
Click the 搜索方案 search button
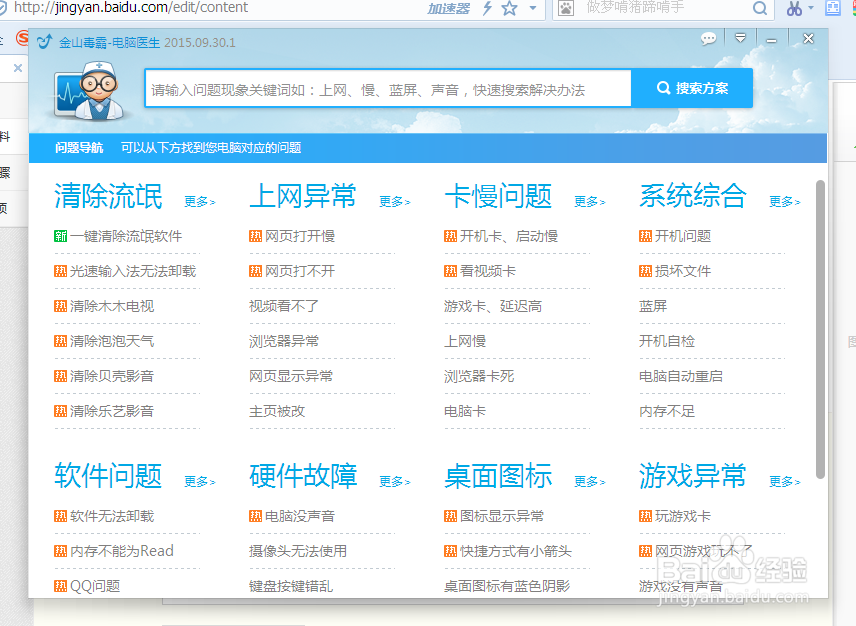pyautogui.click(x=691, y=88)
